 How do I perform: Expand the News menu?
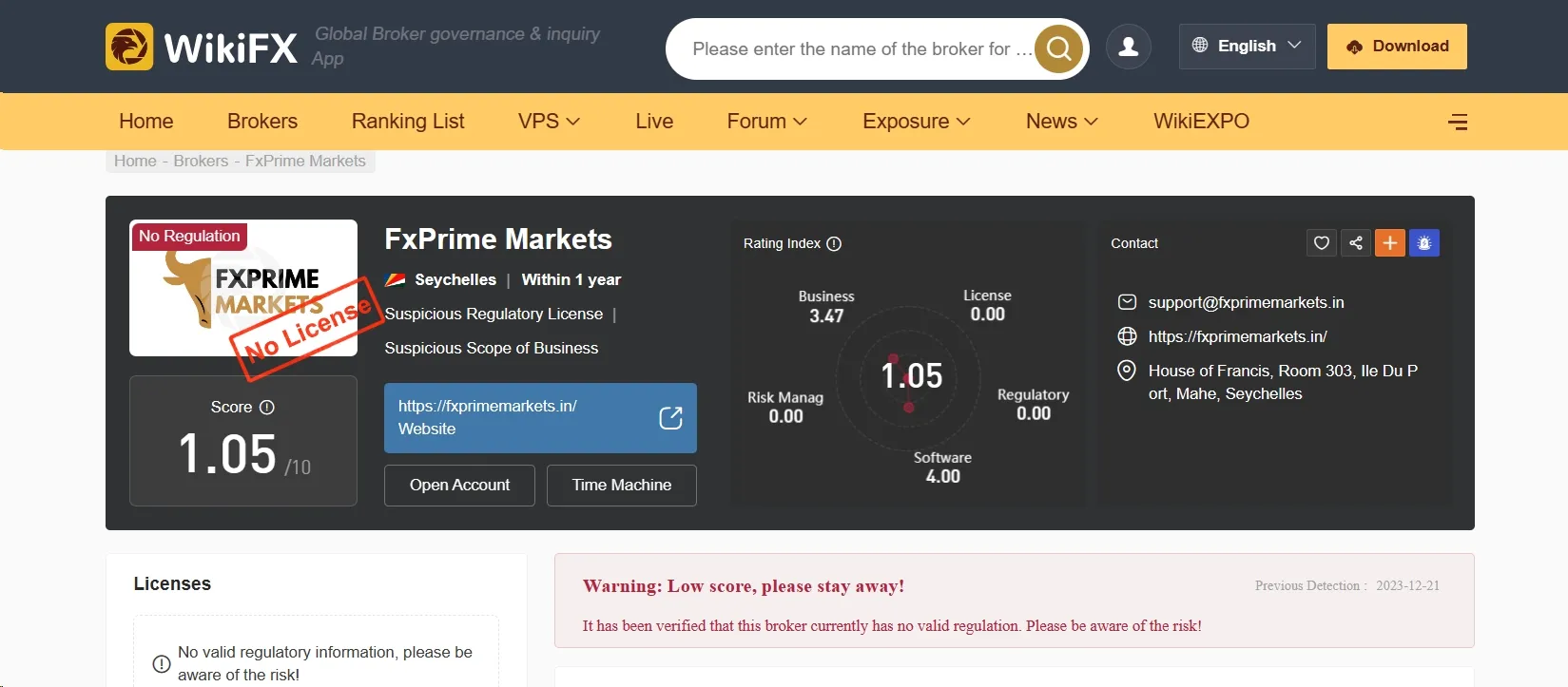coord(1061,122)
